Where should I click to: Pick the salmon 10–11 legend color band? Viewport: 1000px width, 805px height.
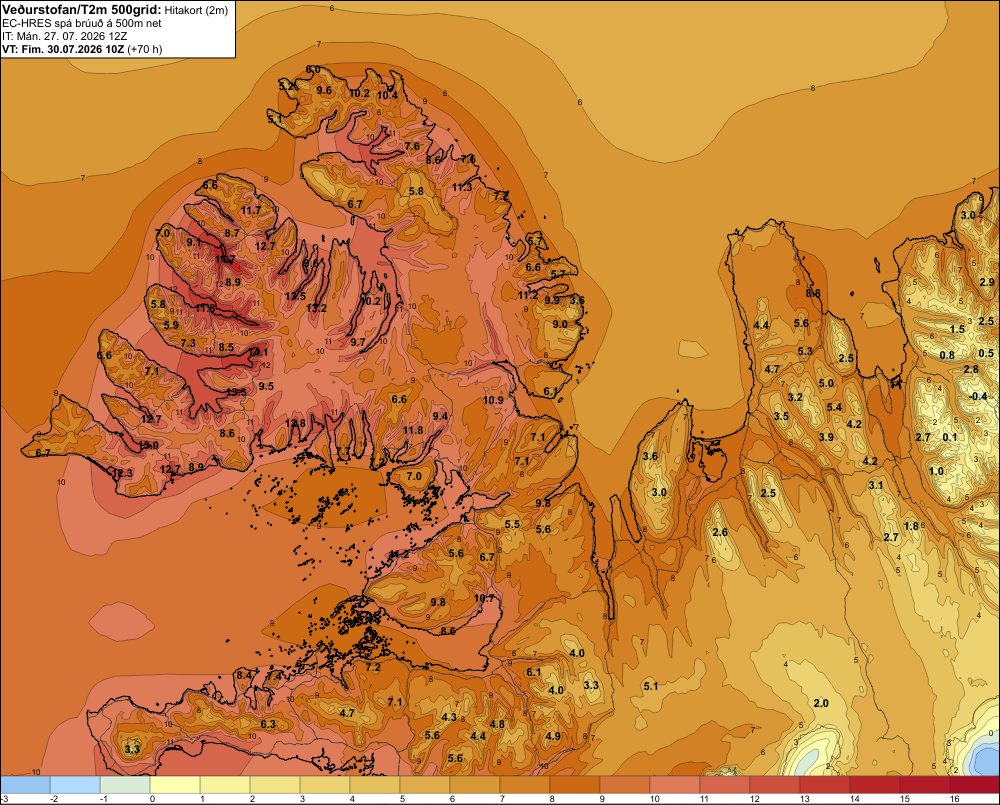(675, 784)
